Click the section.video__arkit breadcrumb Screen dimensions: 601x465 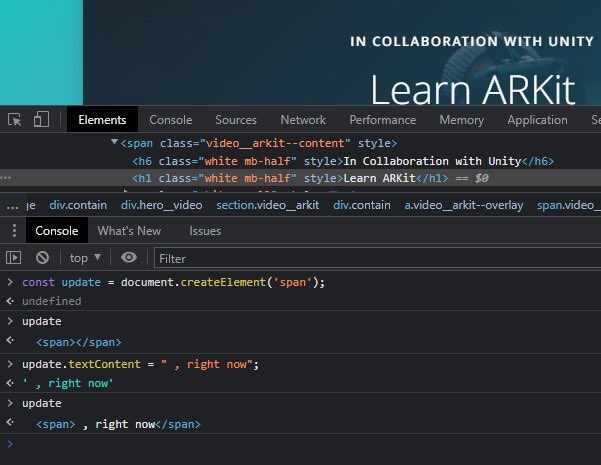point(268,205)
